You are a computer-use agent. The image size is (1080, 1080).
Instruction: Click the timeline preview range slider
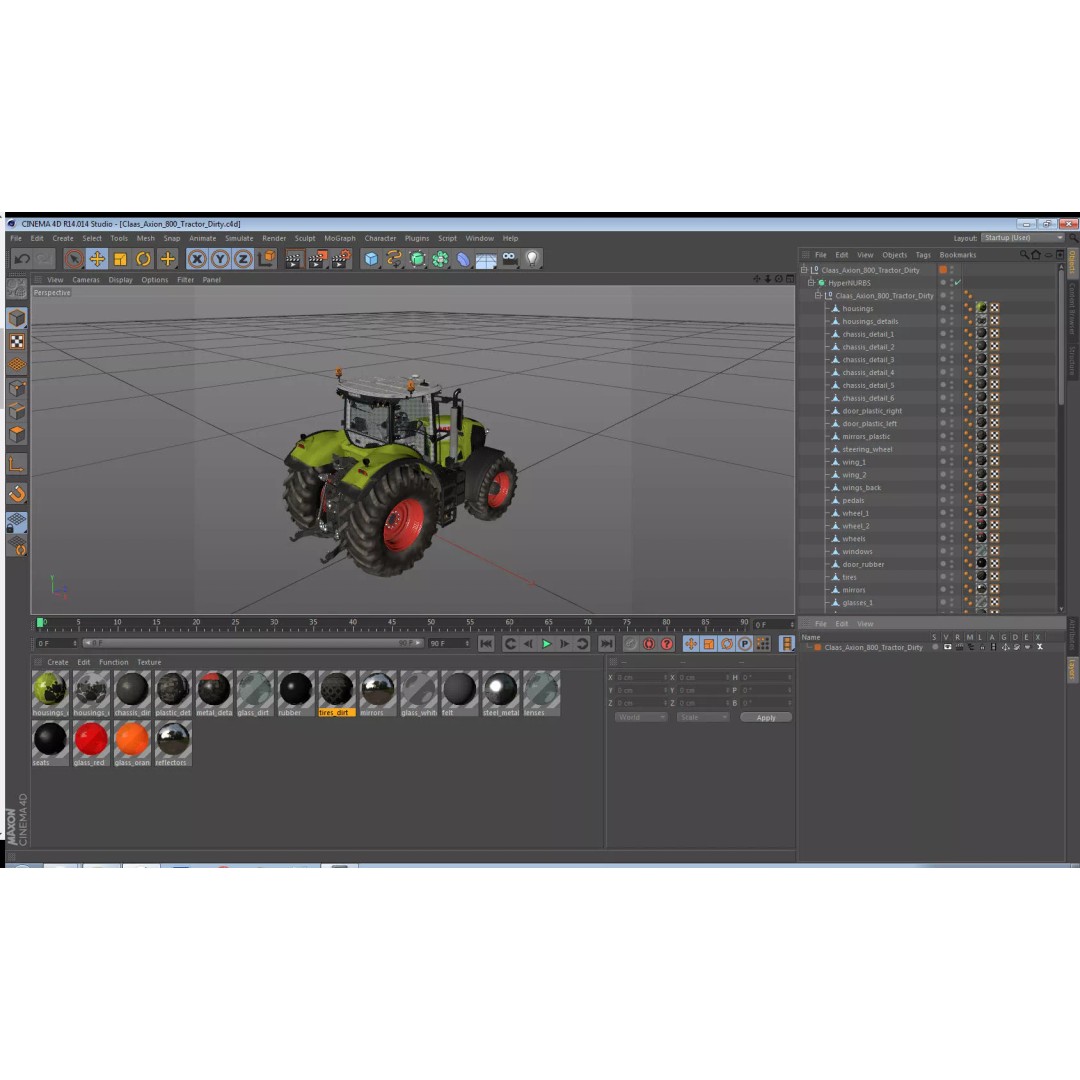click(x=253, y=643)
